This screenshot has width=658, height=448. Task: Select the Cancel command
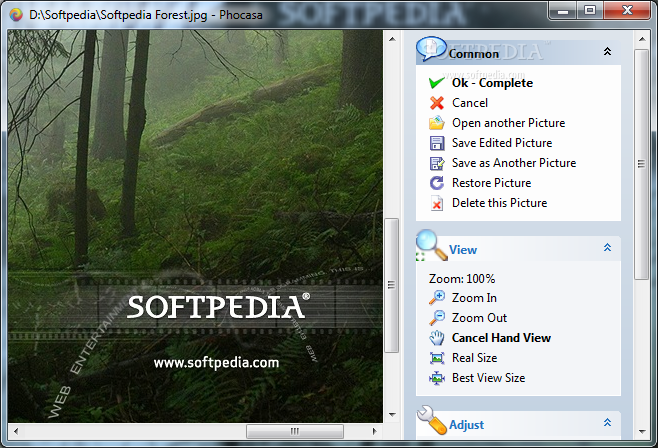click(x=470, y=103)
